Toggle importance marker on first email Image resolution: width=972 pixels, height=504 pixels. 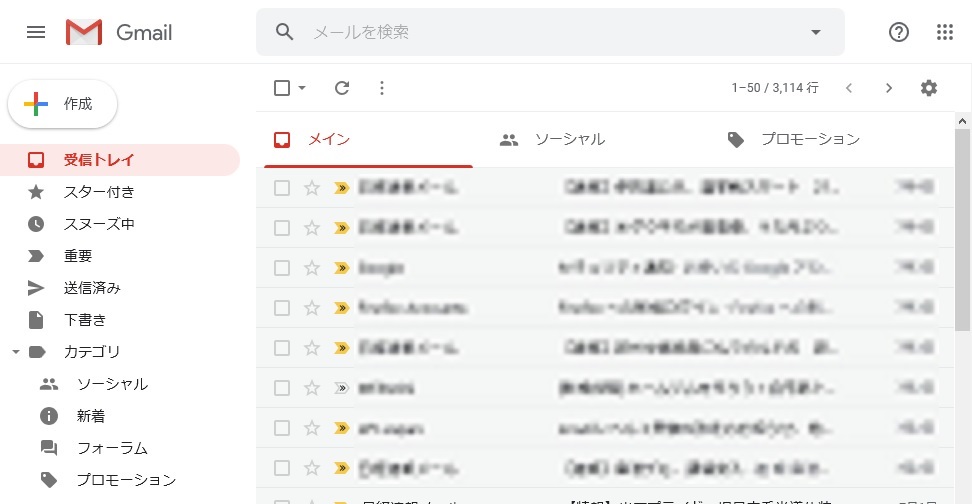342,188
